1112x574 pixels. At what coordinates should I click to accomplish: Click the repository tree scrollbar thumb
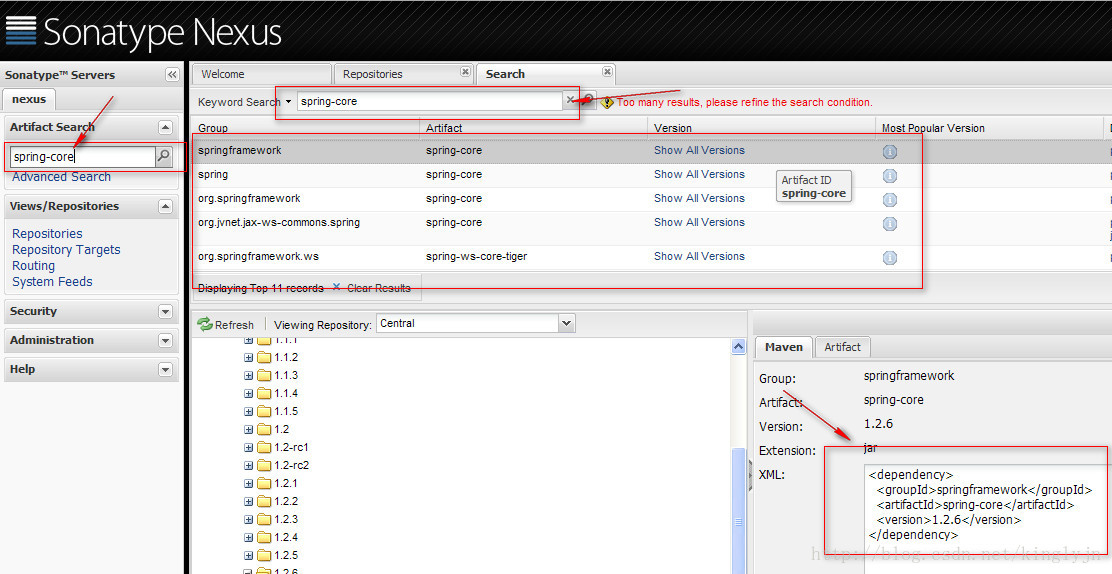(x=738, y=511)
